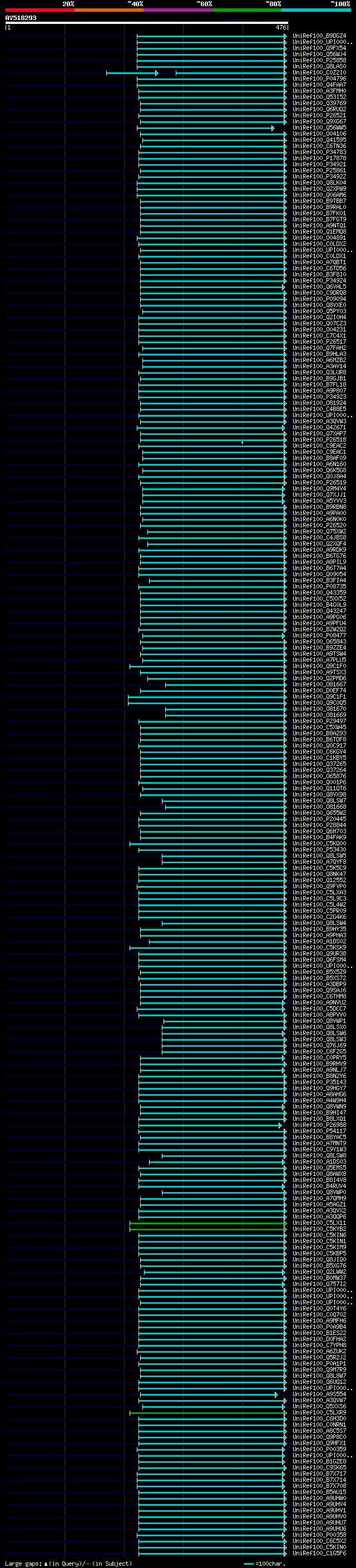Image resolution: width=356 pixels, height=1568 pixels.
Task: Click the orange ~40% identity legend segment
Action: [x=109, y=10]
